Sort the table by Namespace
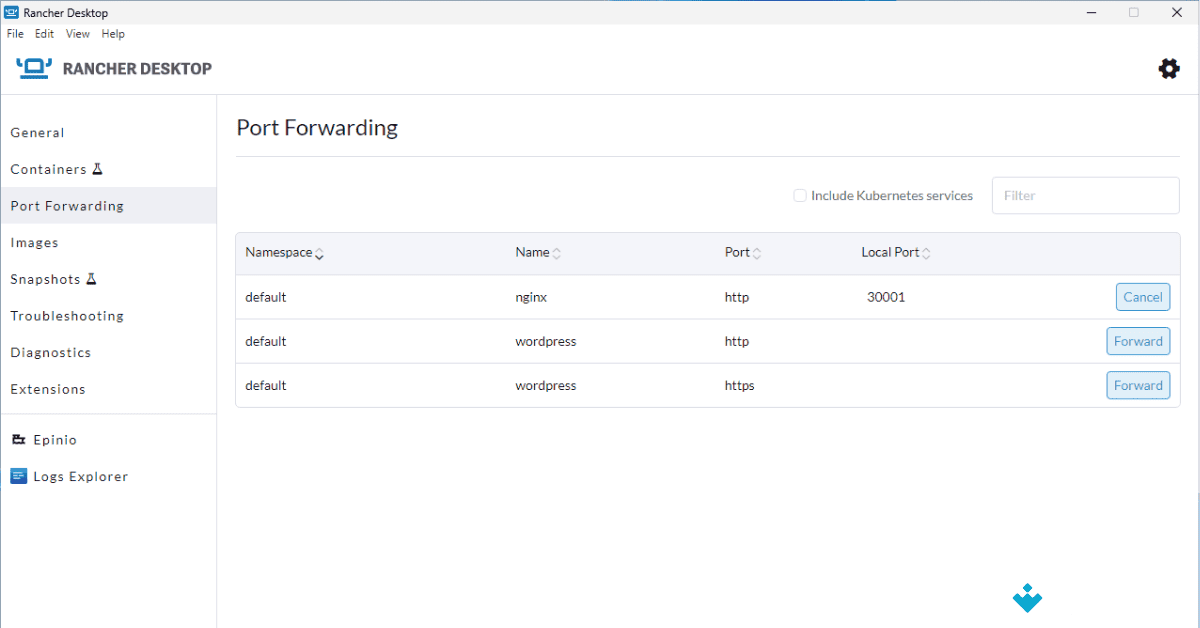 click(x=319, y=254)
